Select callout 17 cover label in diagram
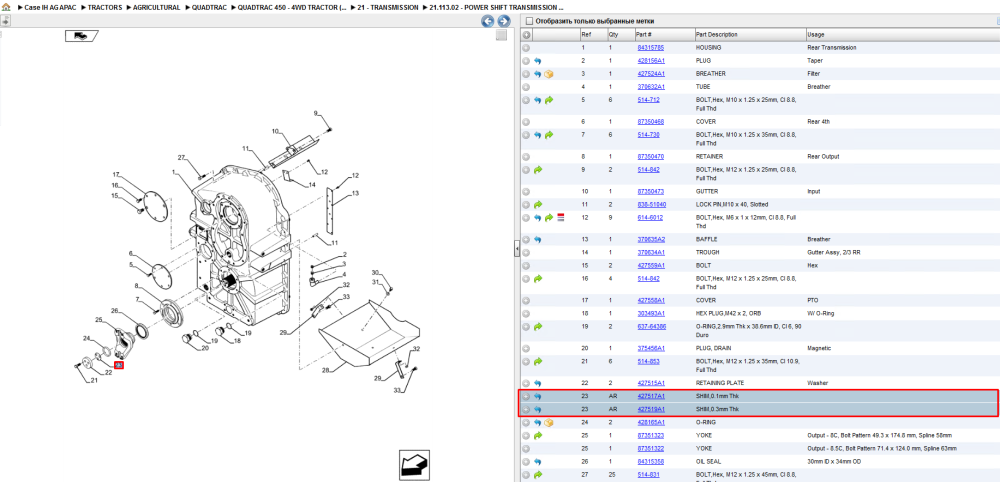This screenshot has width=1000, height=482. click(116, 174)
